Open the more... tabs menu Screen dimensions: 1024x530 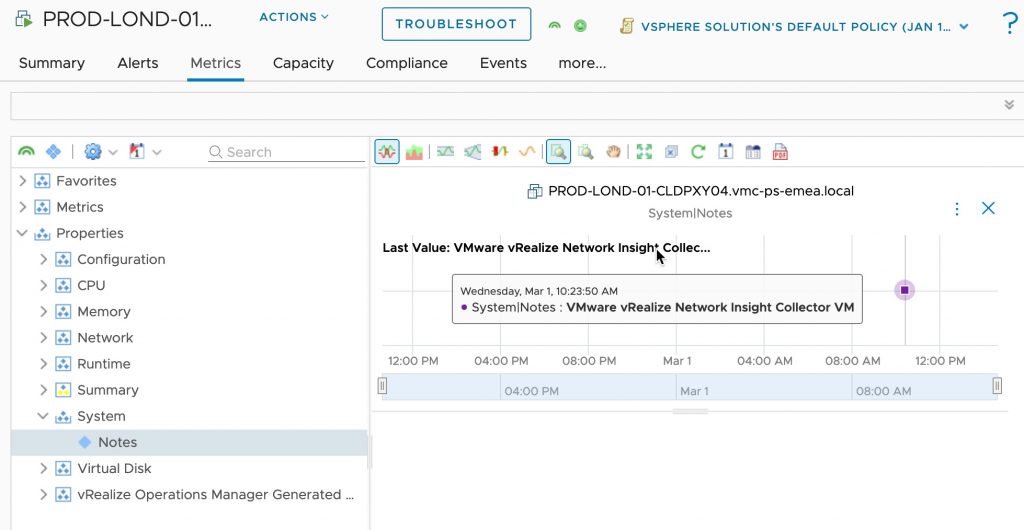(x=582, y=63)
